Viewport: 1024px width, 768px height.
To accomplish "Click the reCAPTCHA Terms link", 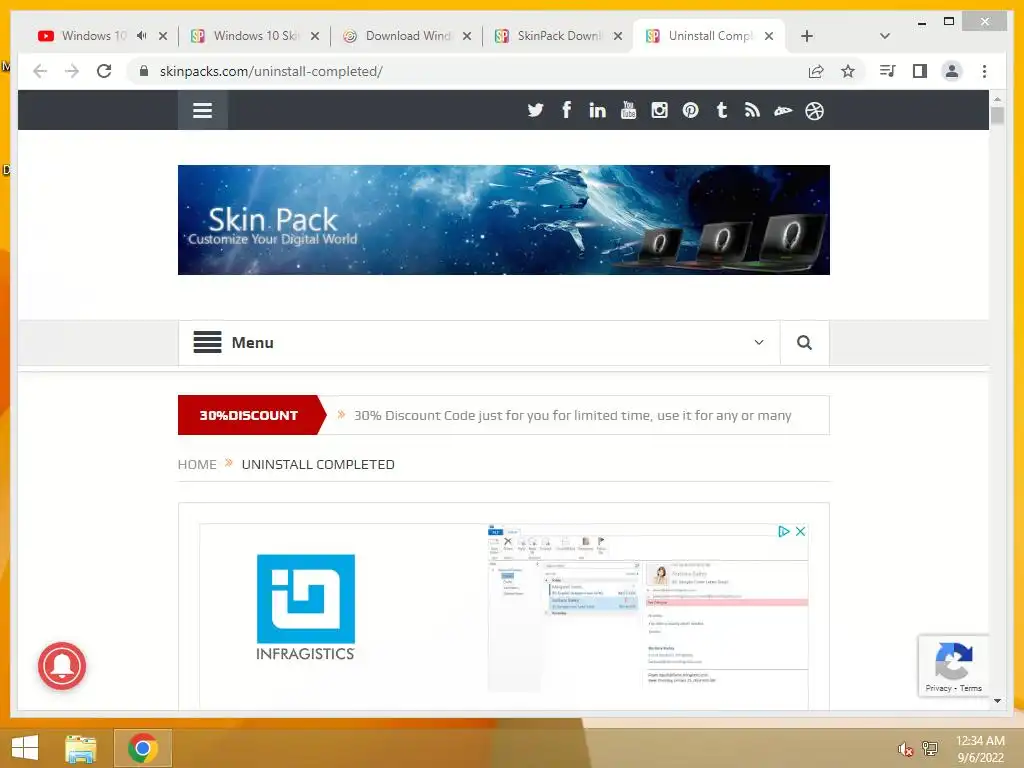I will click(970, 688).
